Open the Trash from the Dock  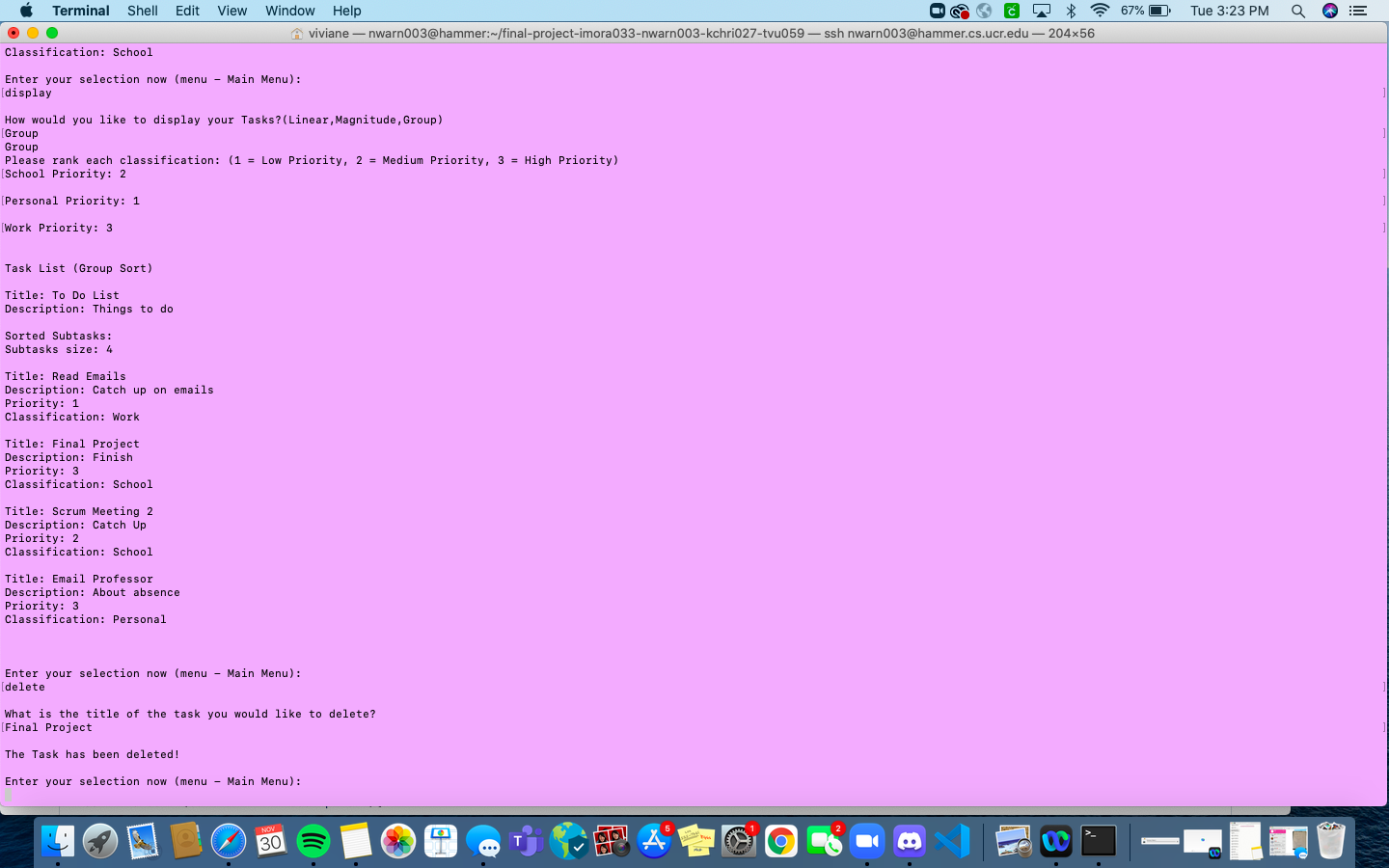point(1331,841)
